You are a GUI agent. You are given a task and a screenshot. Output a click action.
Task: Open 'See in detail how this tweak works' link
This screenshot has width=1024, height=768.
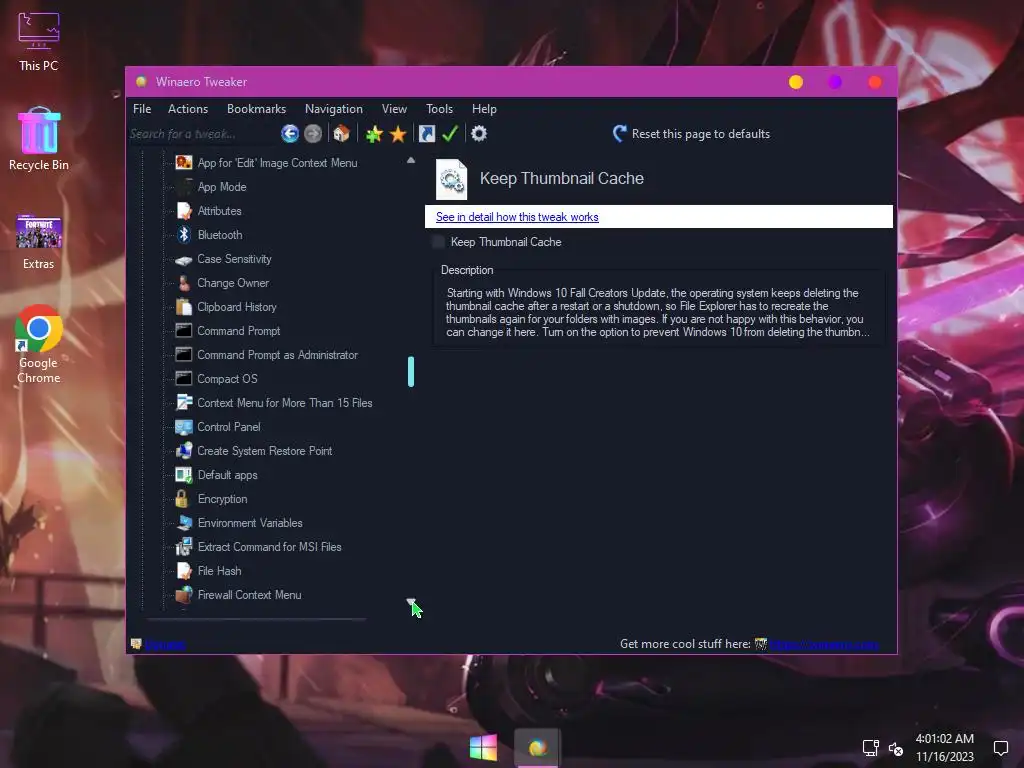point(517,217)
